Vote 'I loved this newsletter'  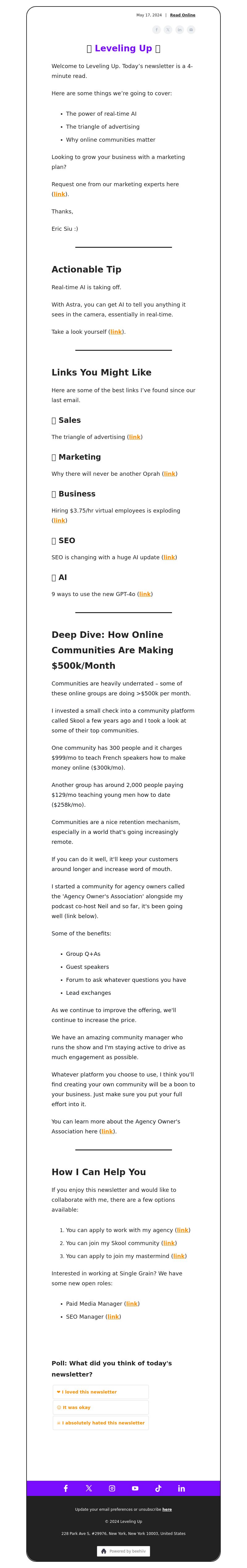(101, 1392)
